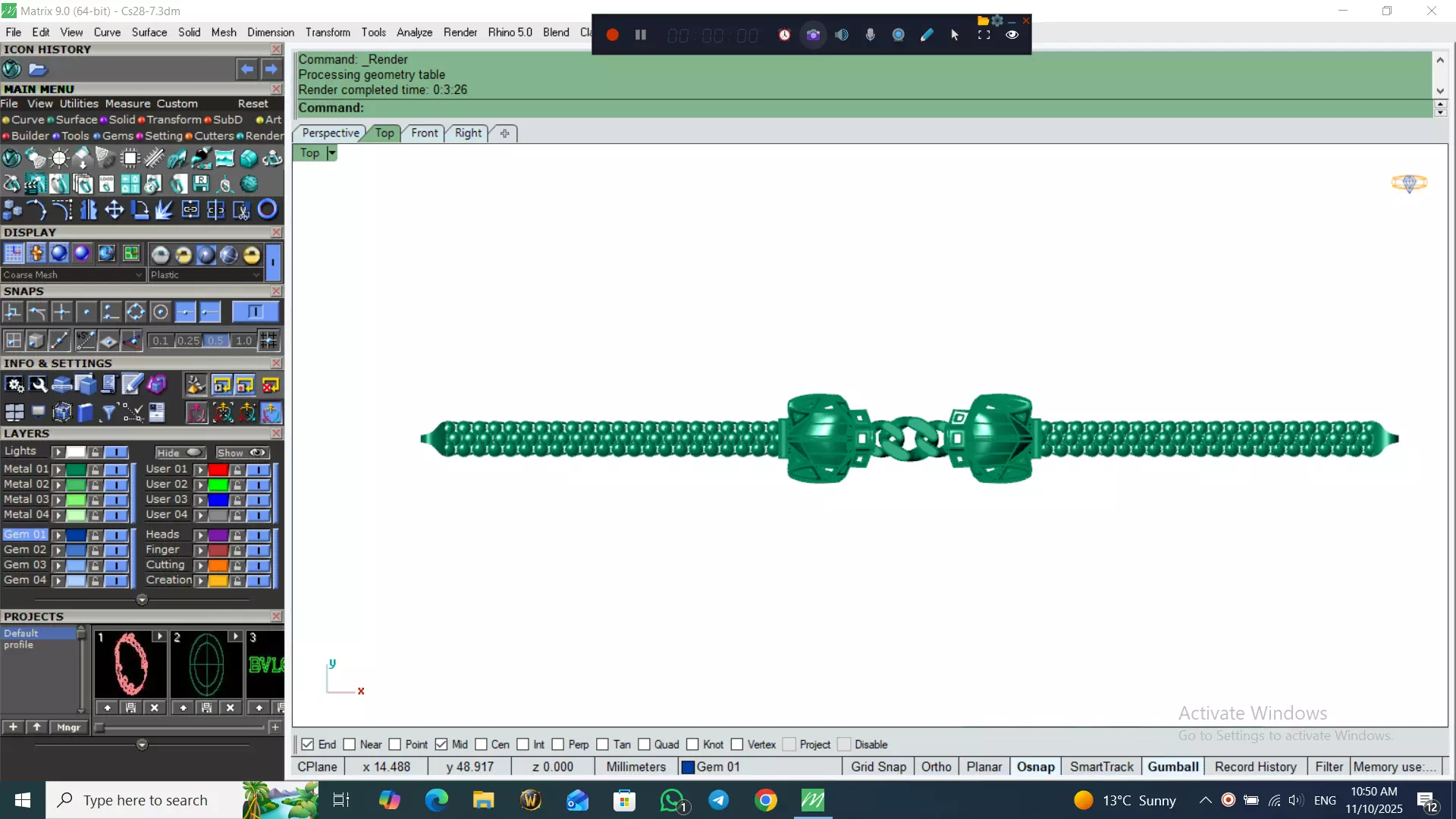
Task: Click the forward arrow in Icon History
Action: coord(271,69)
